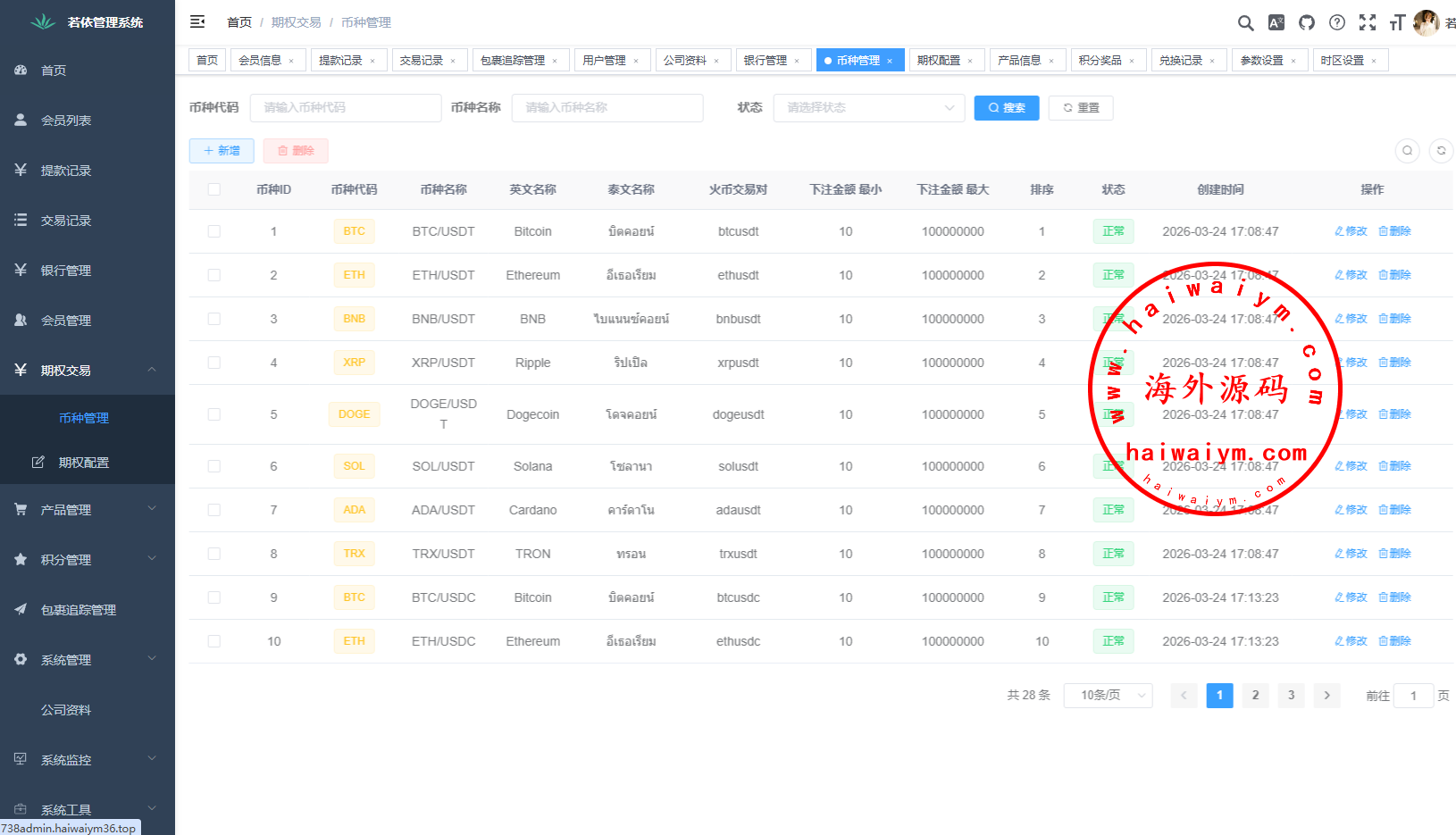Image resolution: width=1456 pixels, height=835 pixels.
Task: Go to next page with right chevron
Action: coord(1326,696)
